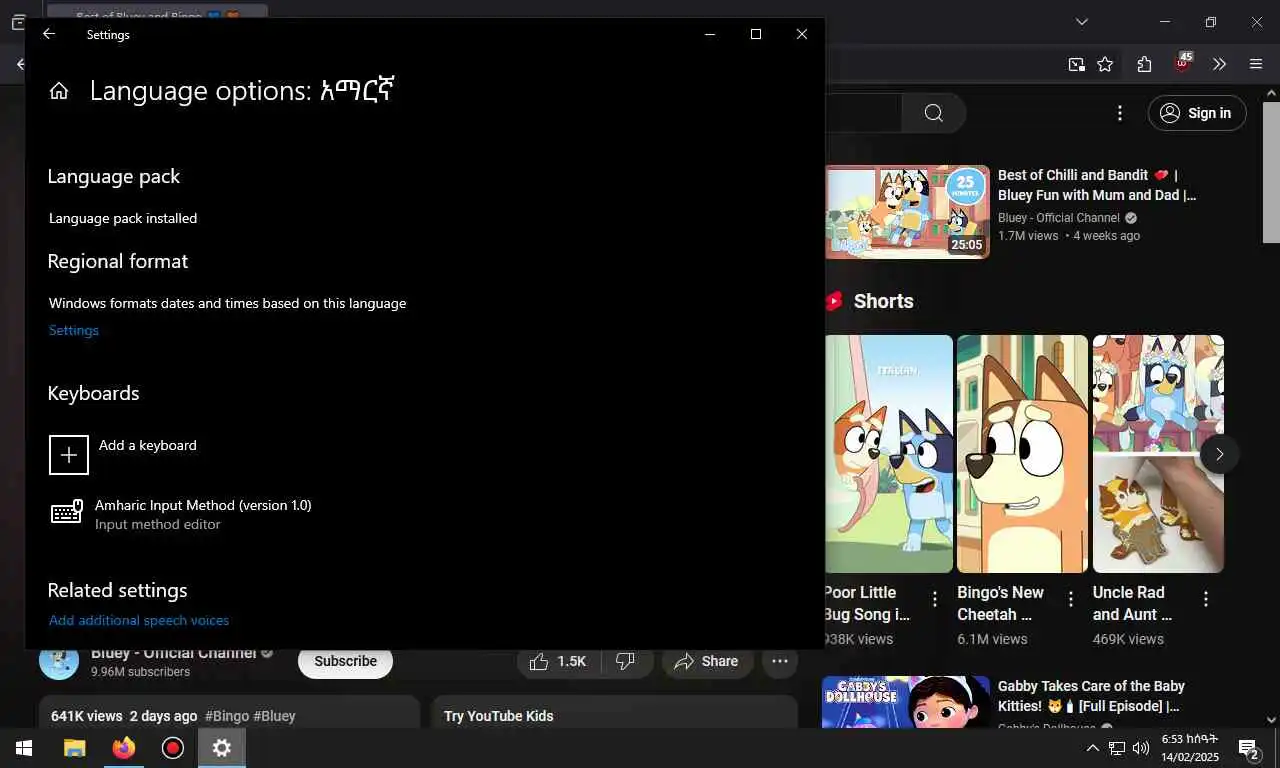Image resolution: width=1280 pixels, height=768 pixels.
Task: Select the Amharic Input Method keyboard icon
Action: tap(67, 513)
